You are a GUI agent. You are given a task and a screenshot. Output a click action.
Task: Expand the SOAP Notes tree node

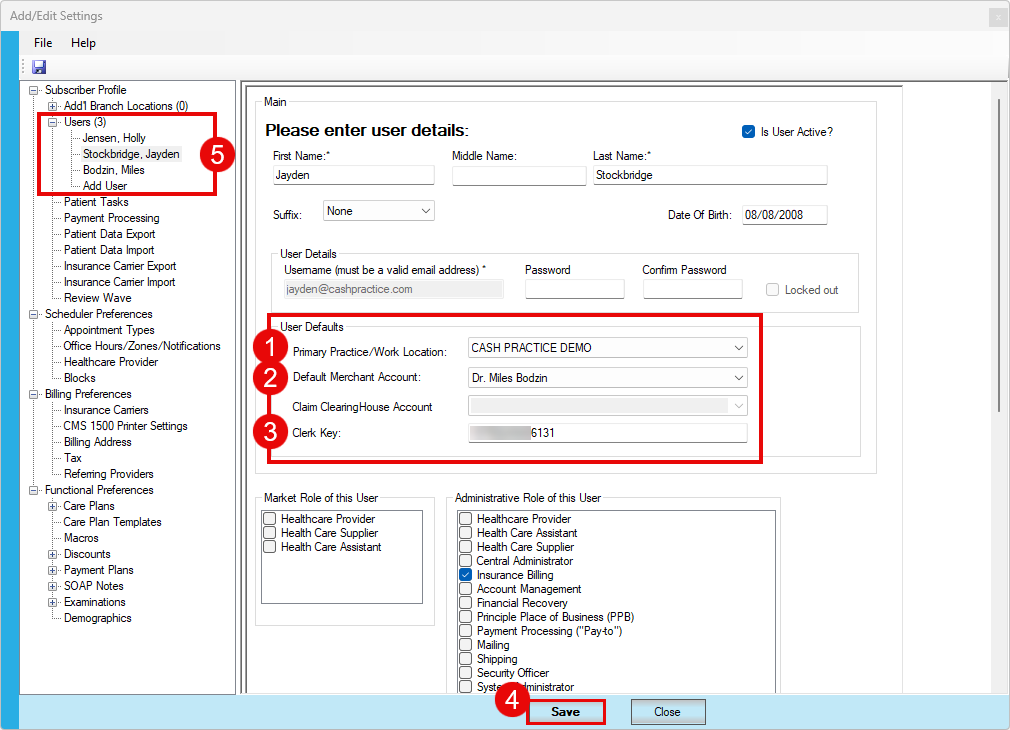53,586
